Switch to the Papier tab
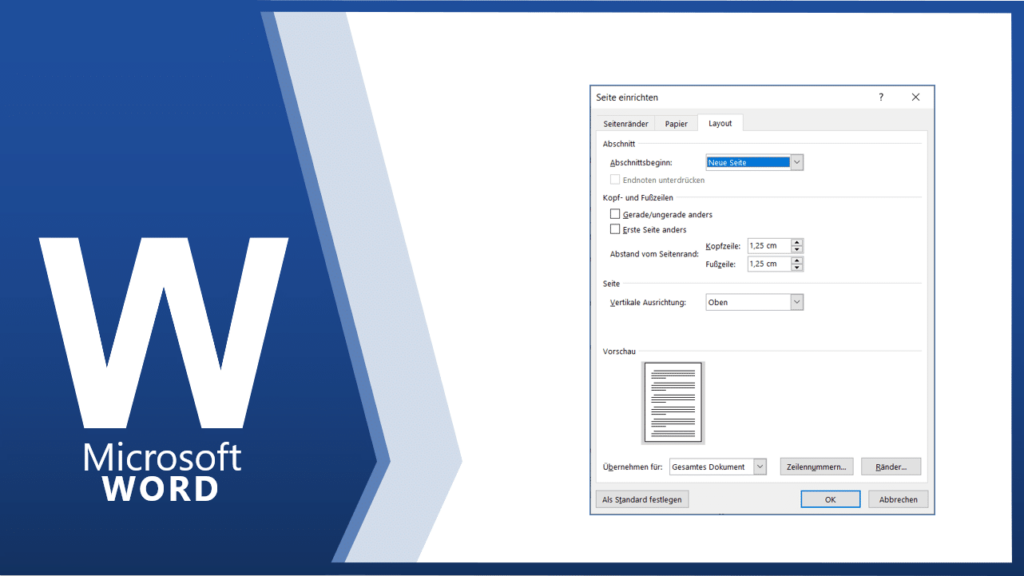1024x576 pixels. coord(676,123)
